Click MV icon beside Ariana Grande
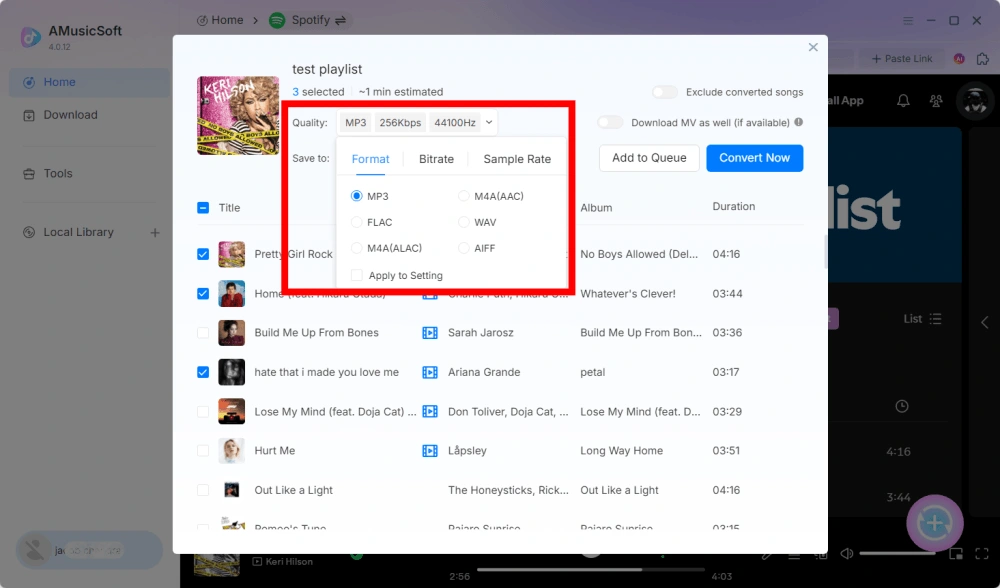Image resolution: width=1000 pixels, height=588 pixels. 430,372
